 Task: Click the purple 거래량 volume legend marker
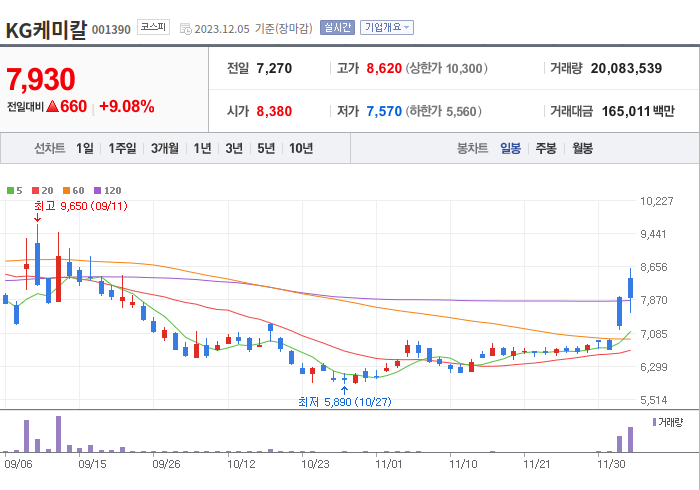pyautogui.click(x=654, y=422)
